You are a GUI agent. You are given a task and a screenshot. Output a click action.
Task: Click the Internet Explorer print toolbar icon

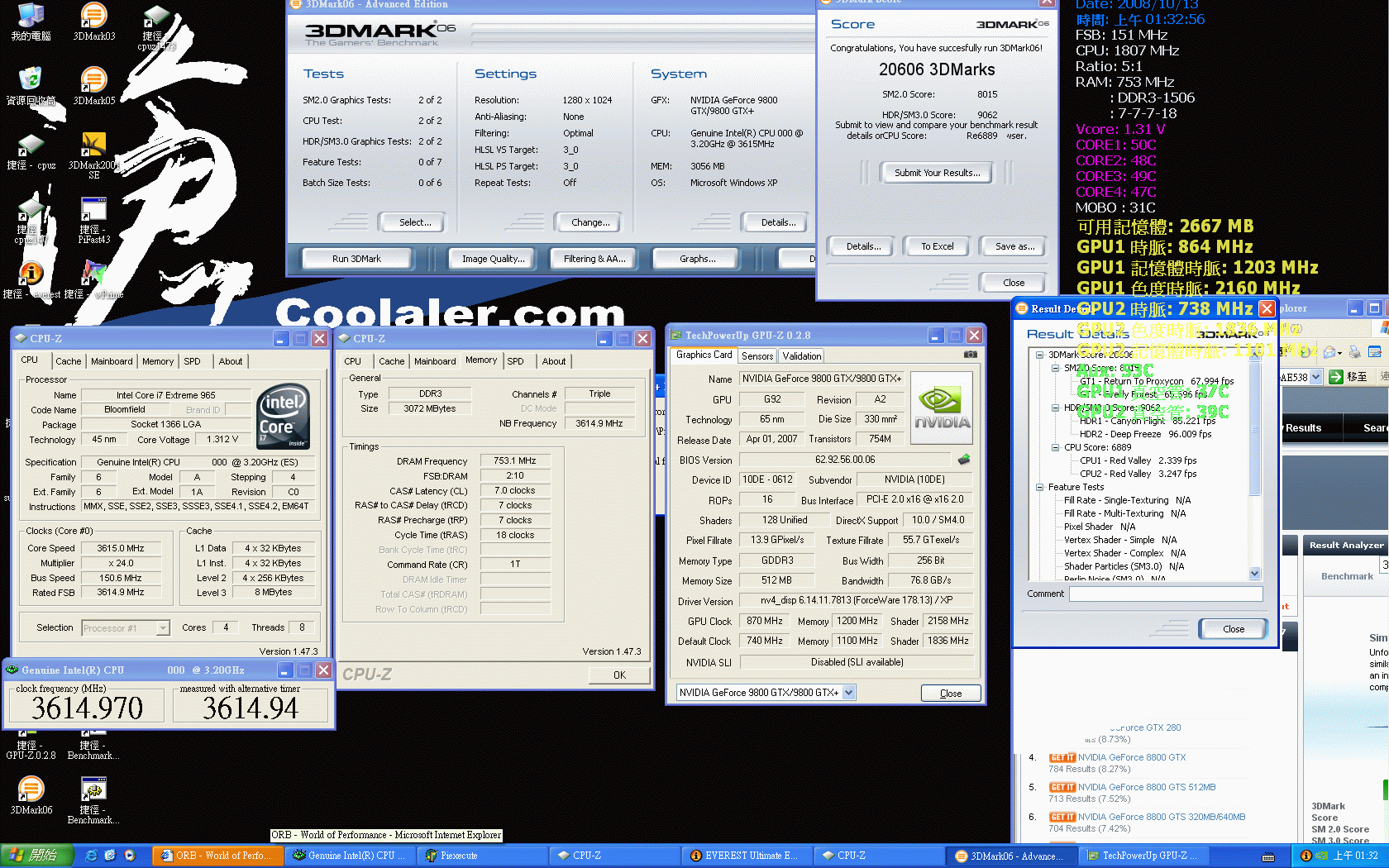(x=1354, y=352)
